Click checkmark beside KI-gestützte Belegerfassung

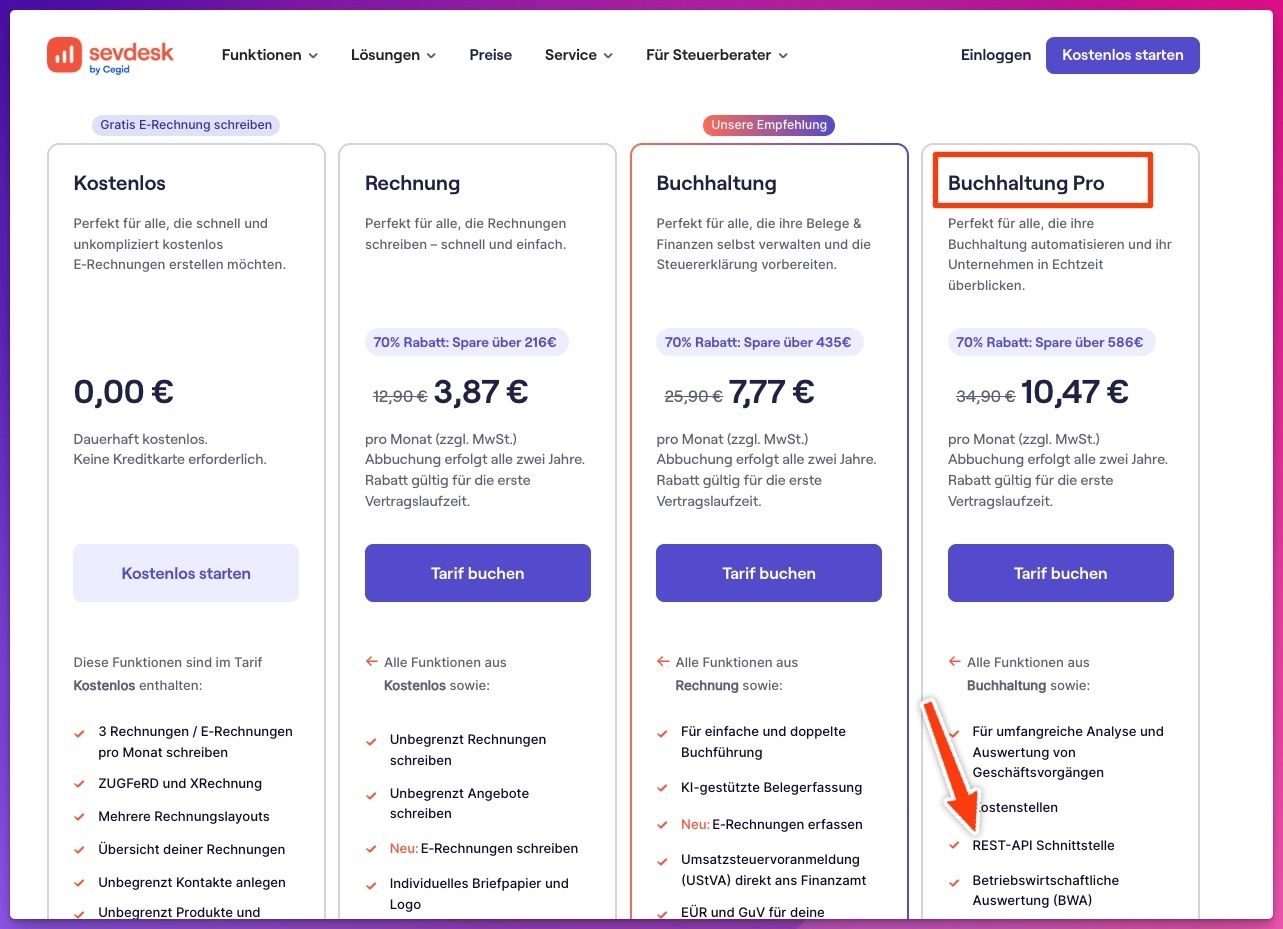pyautogui.click(x=662, y=788)
